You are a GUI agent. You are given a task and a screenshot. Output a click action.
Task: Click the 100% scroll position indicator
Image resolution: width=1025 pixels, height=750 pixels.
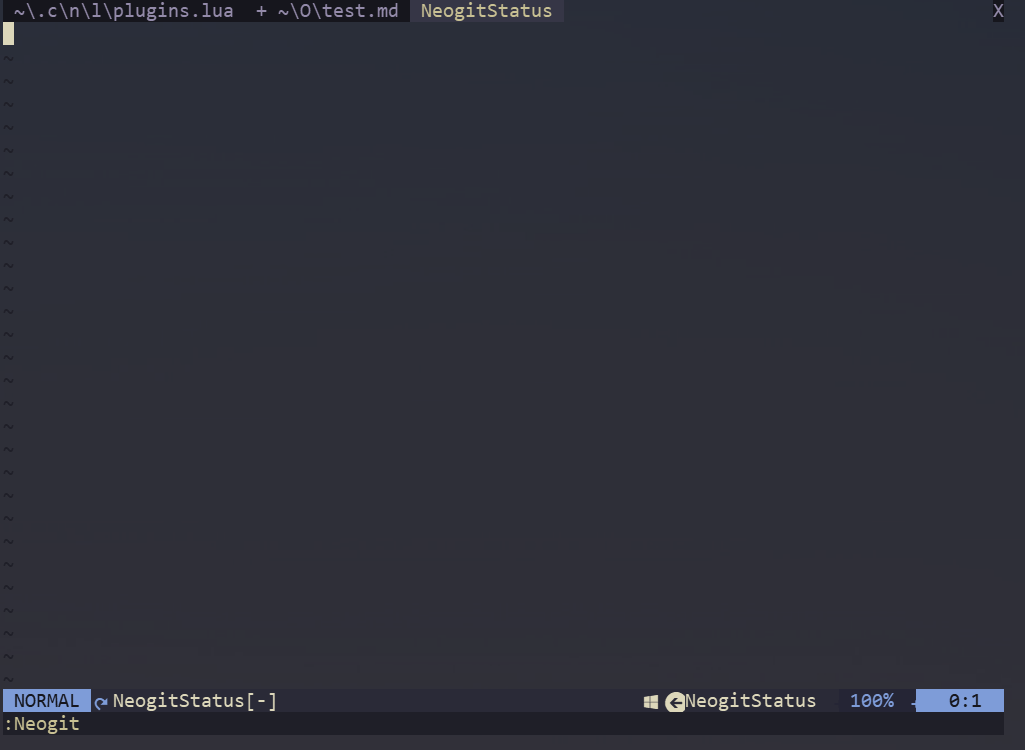point(870,700)
